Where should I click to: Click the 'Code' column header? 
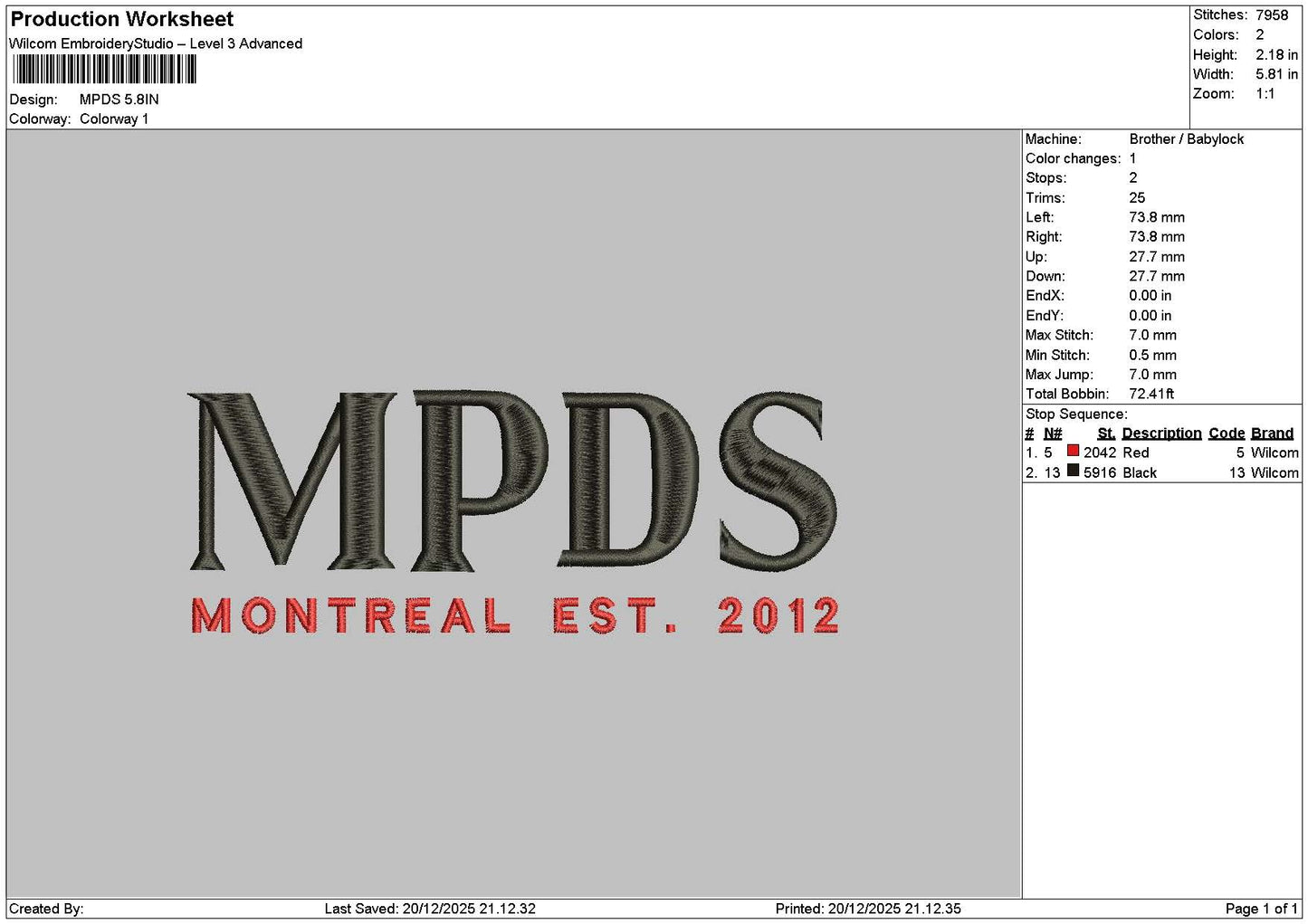click(x=1227, y=433)
